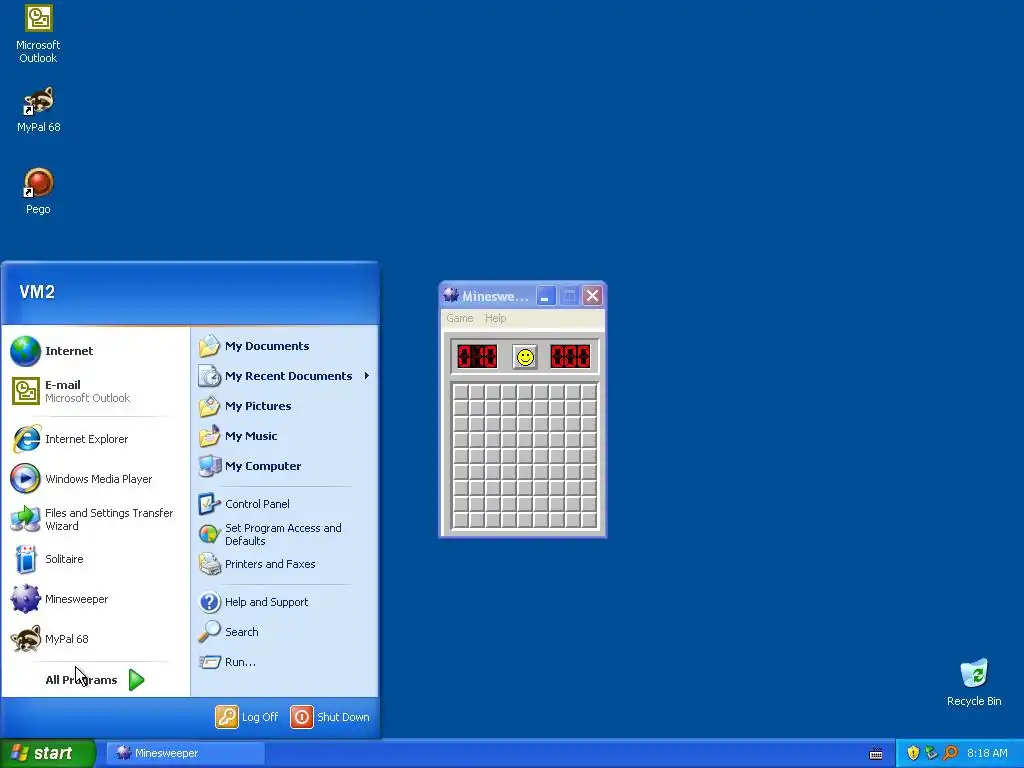
Task: Open Microsoft Outlook desktop shortcut
Action: pyautogui.click(x=38, y=34)
